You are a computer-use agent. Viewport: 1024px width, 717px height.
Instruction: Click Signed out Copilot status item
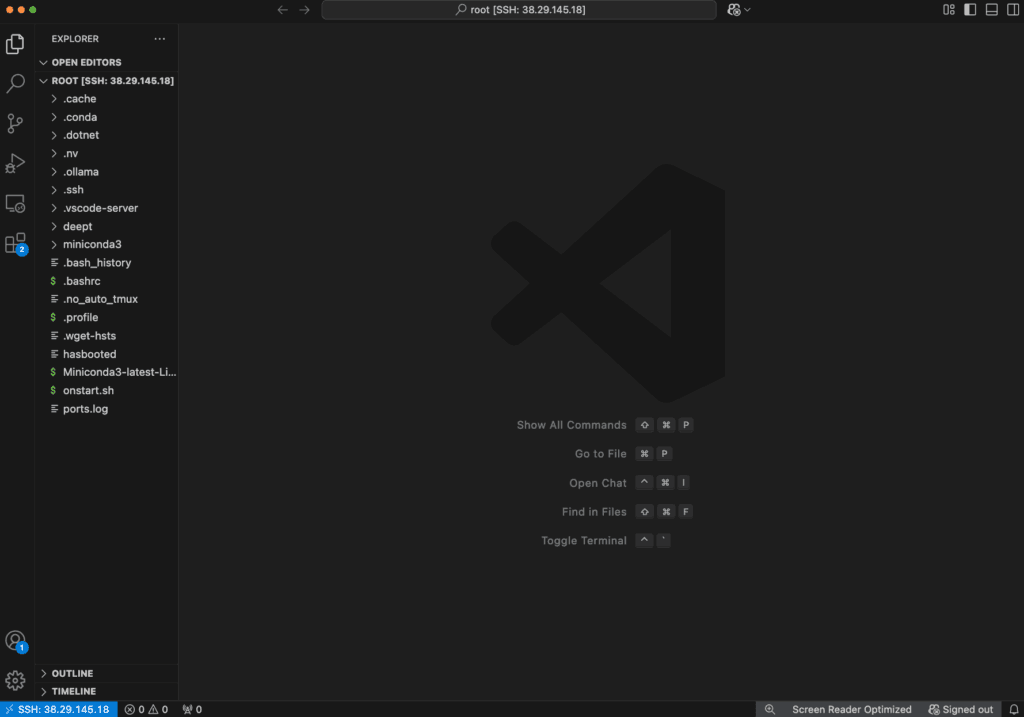point(961,709)
